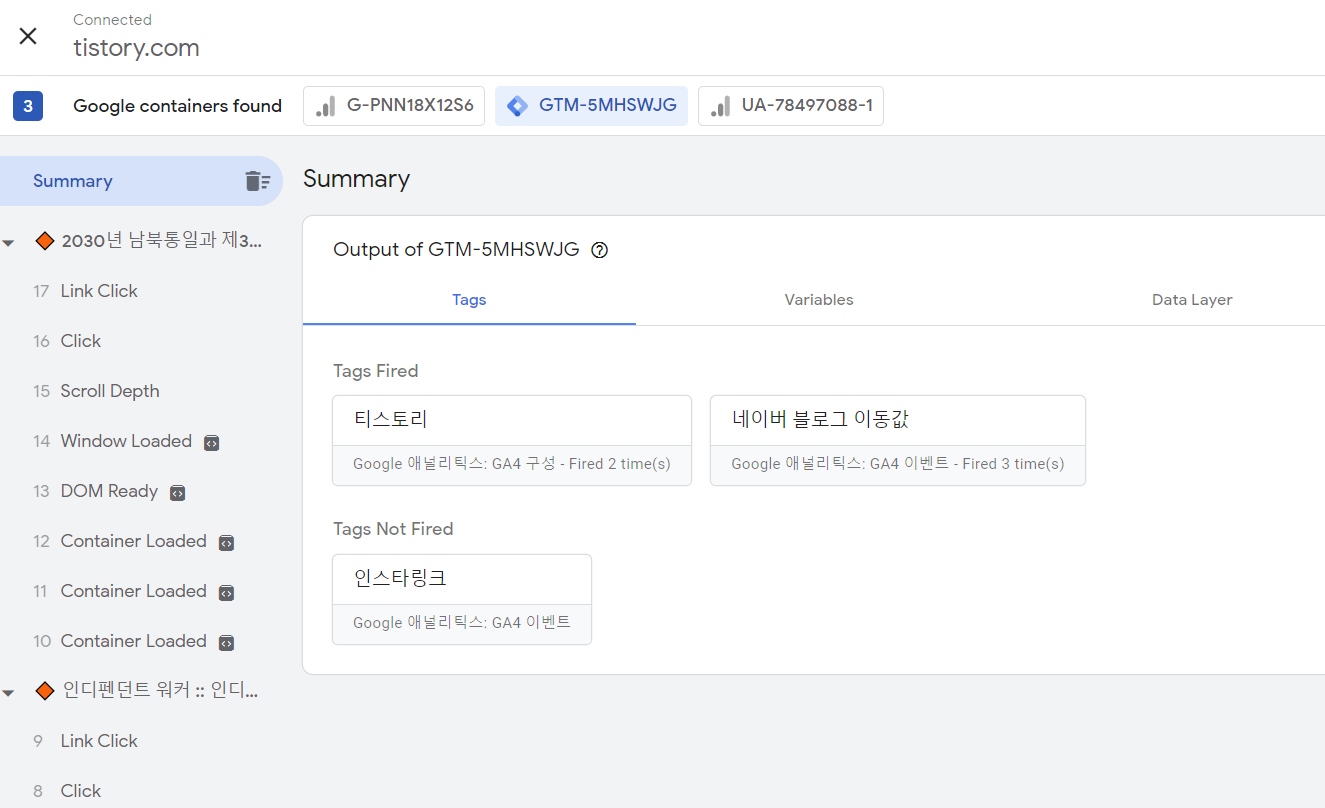Image resolution: width=1325 pixels, height=808 pixels.
Task: Select the G-PNN18X12S6 container
Action: (394, 106)
